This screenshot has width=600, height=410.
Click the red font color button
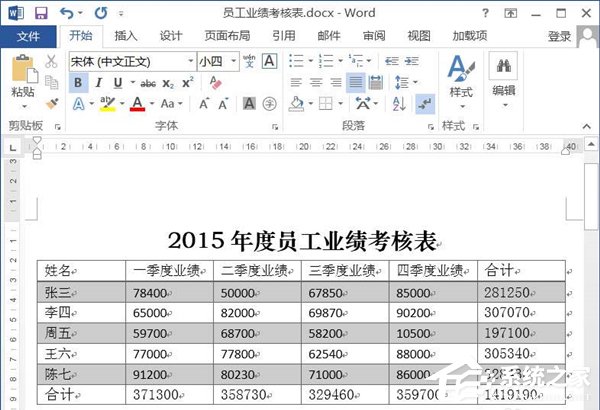coord(137,104)
